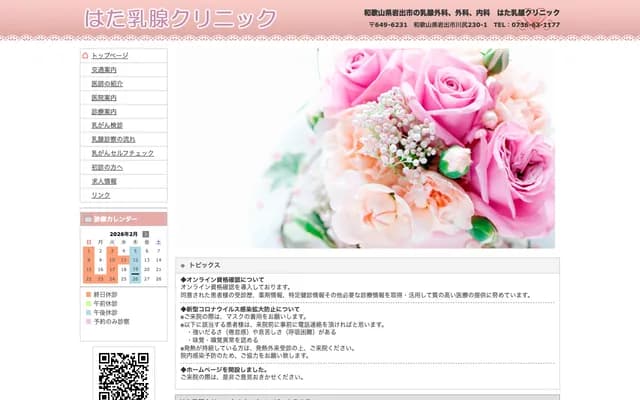Open the トップページ menu link
This screenshot has width=640, height=400.
pos(110,56)
